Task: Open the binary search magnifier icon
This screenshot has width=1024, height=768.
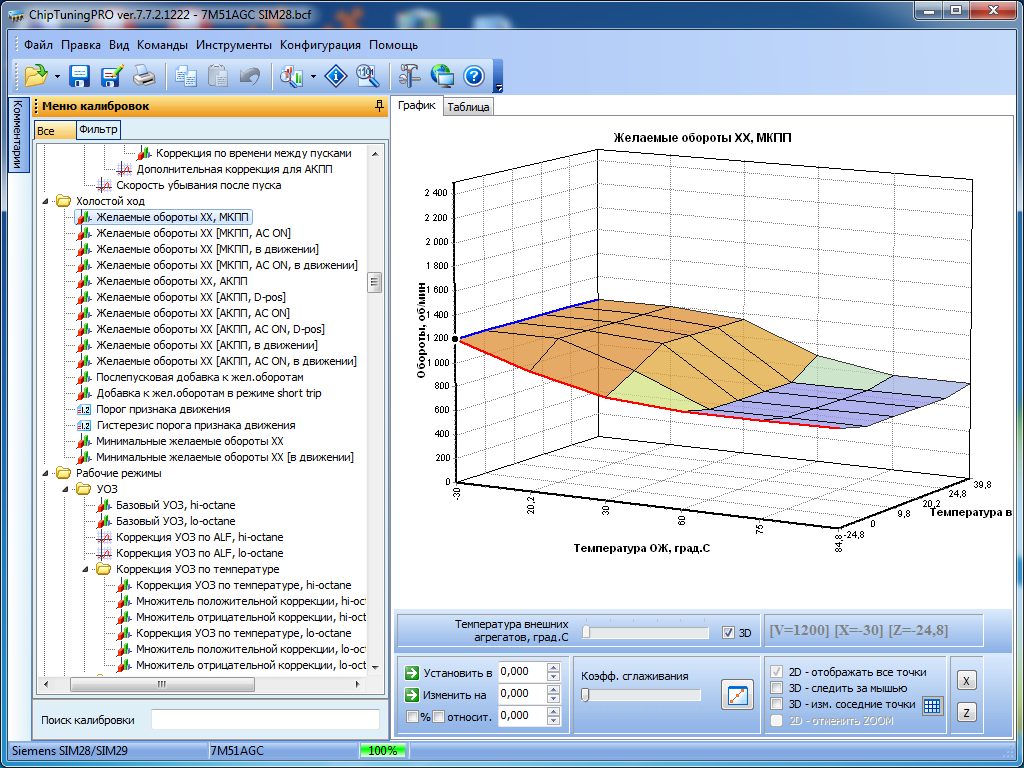Action: (x=367, y=75)
